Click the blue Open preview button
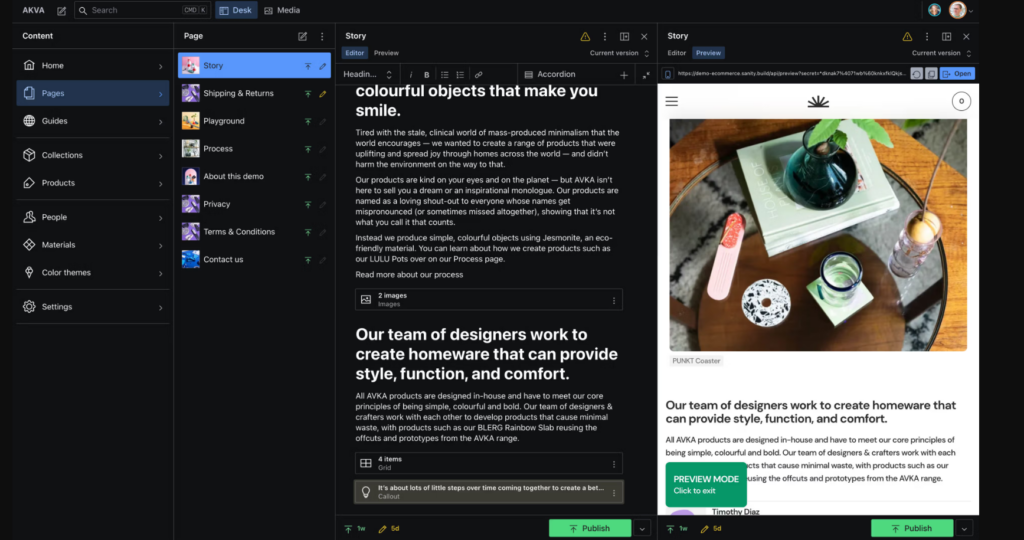1024x540 pixels. pyautogui.click(x=957, y=74)
